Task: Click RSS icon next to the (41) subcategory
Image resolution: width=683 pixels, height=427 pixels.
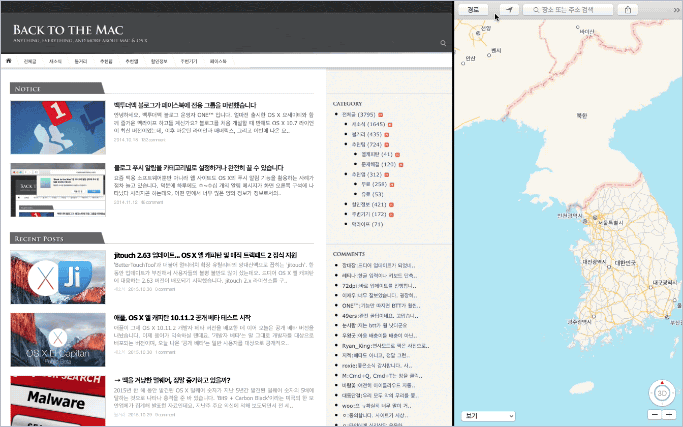Action: [x=397, y=155]
